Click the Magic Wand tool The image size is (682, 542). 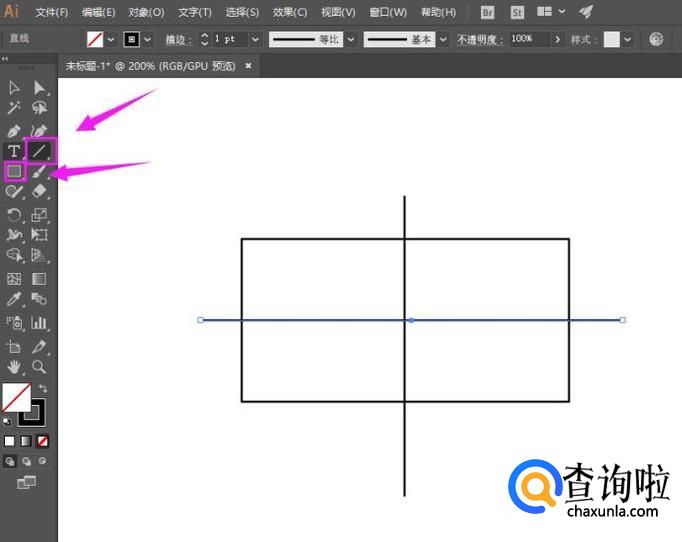(x=14, y=108)
